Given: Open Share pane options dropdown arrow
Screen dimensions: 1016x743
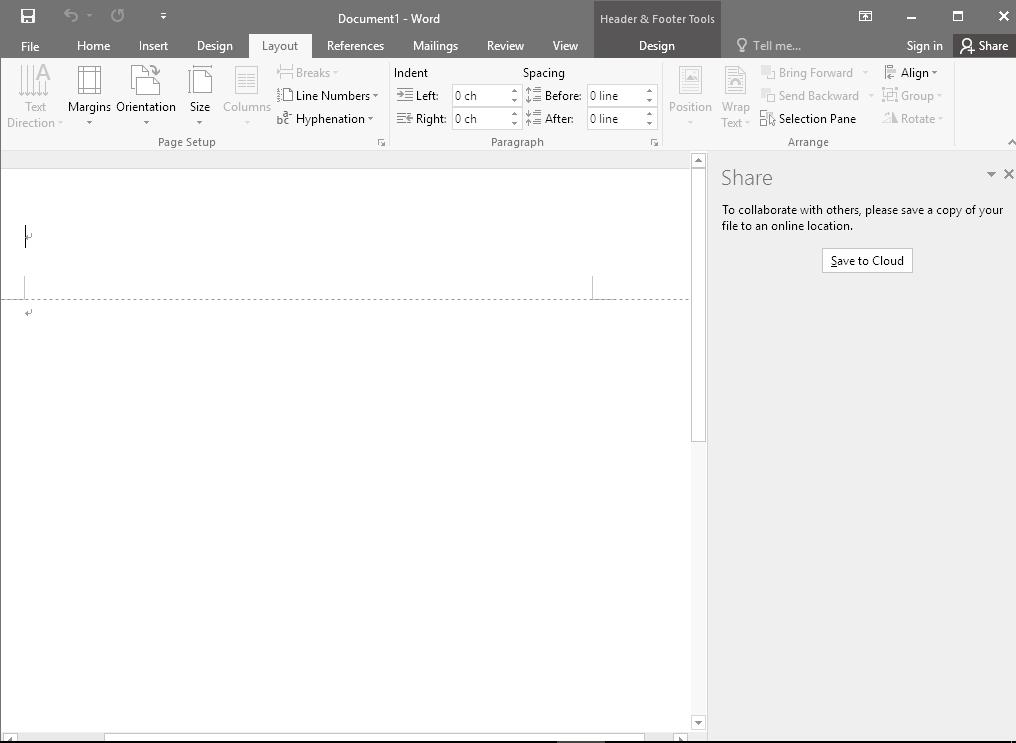Looking at the screenshot, I should [991, 174].
